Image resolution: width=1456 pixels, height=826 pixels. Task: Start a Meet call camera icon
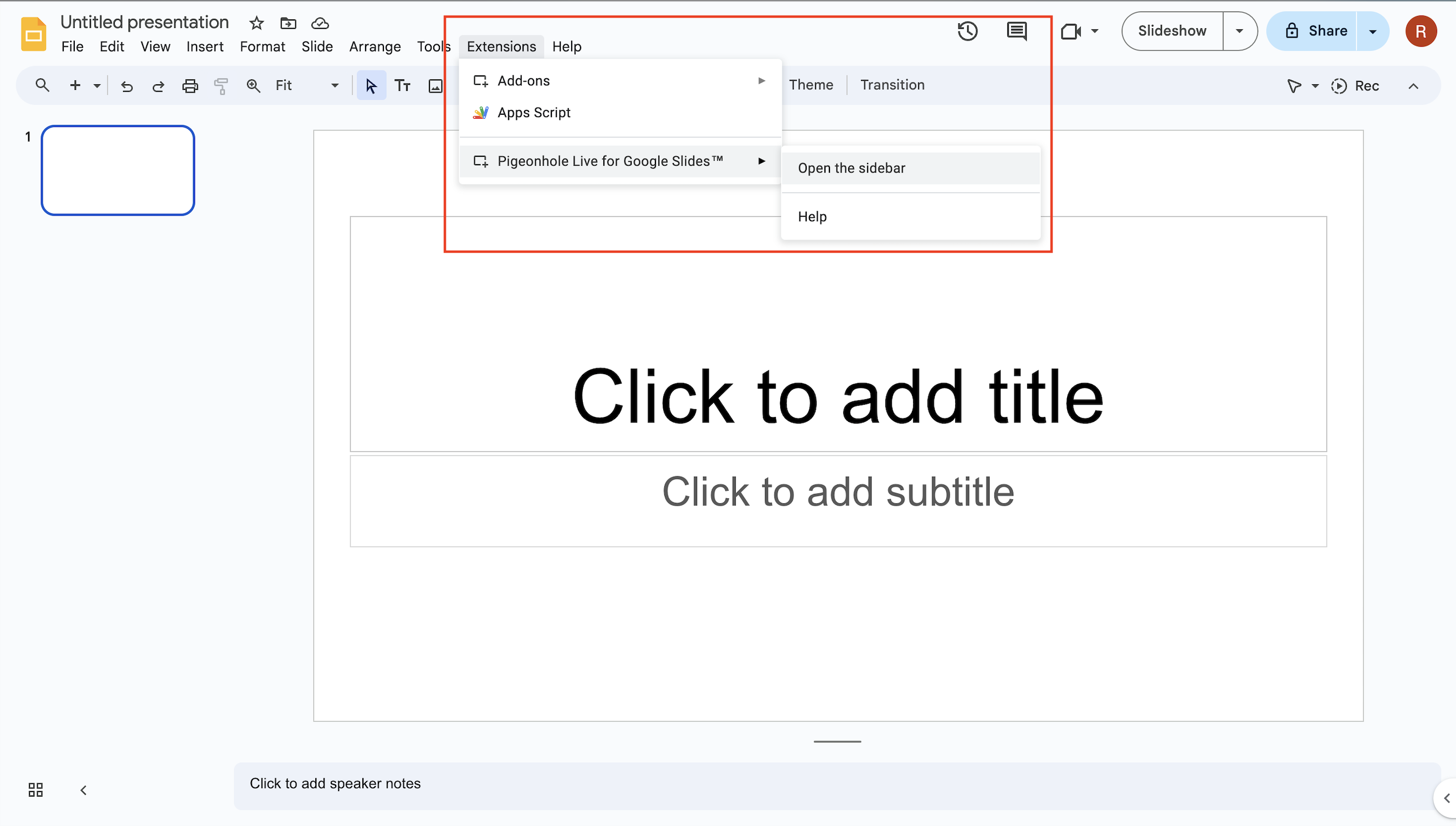1070,31
